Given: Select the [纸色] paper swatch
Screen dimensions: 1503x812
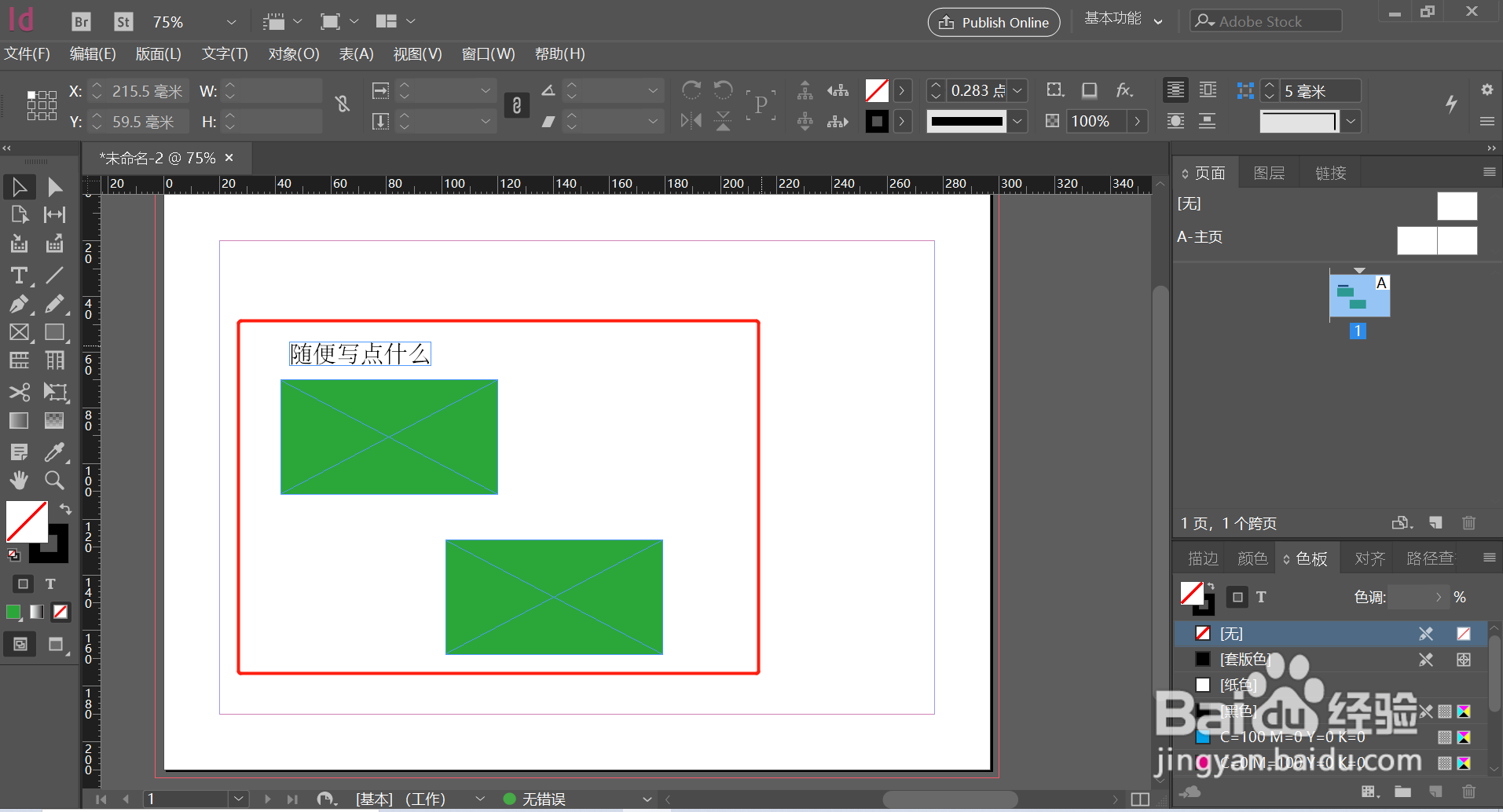Looking at the screenshot, I should (x=1332, y=685).
